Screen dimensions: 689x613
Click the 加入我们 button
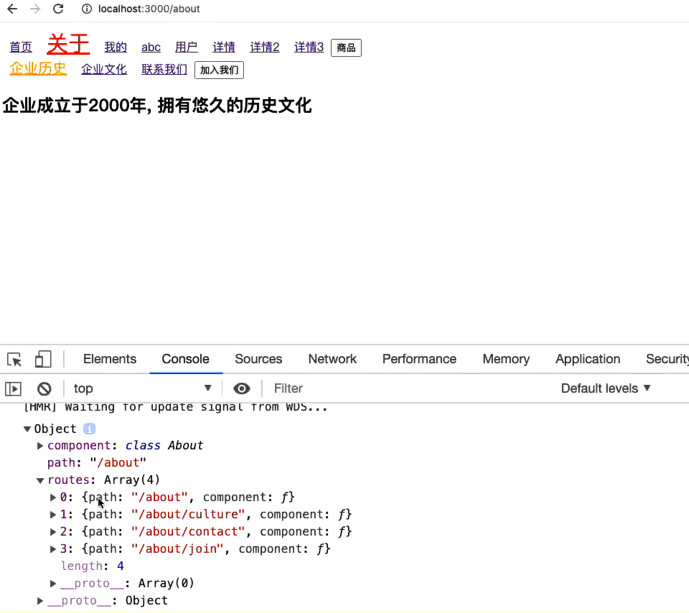(x=219, y=70)
